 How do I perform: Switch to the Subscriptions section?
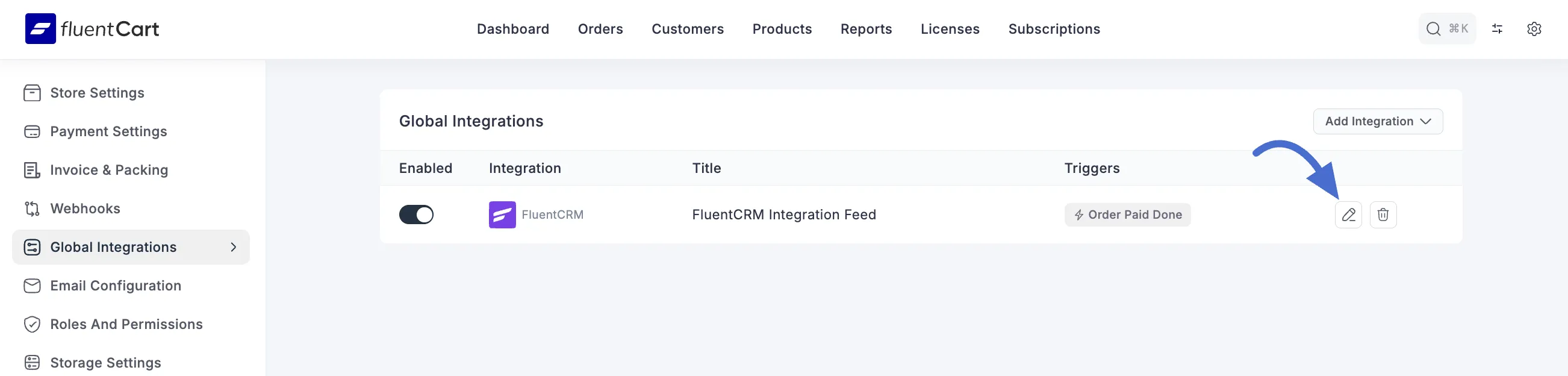[1054, 29]
